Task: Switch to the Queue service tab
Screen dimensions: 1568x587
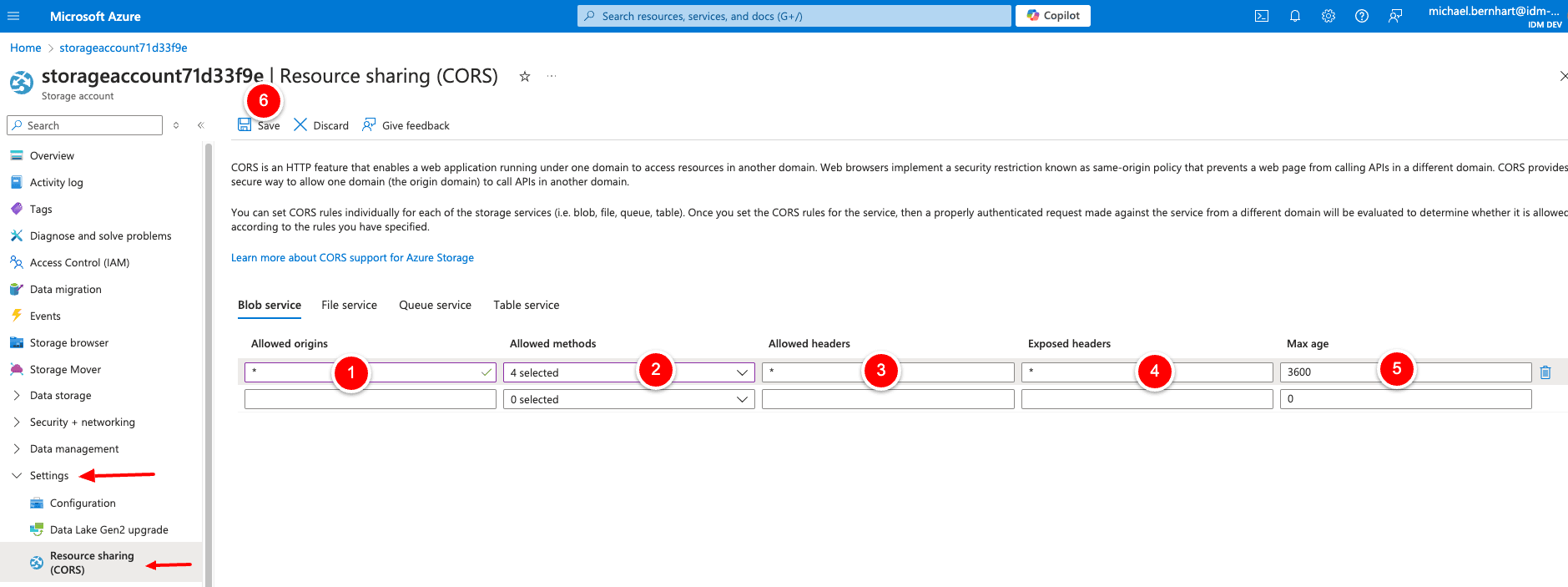Action: (x=435, y=306)
